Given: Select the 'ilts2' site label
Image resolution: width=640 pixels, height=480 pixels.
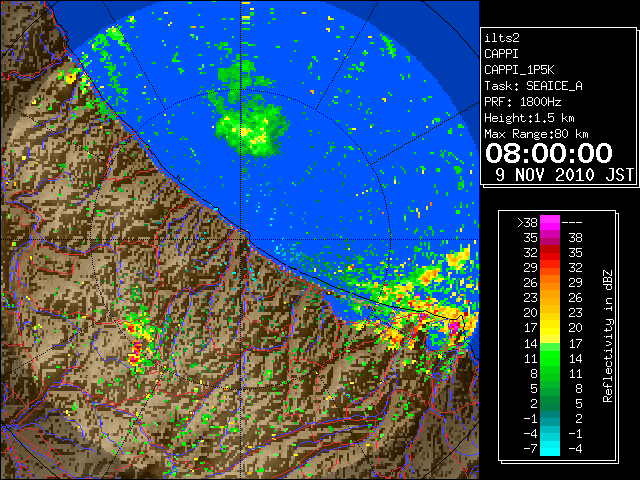Looking at the screenshot, I should (502, 38).
